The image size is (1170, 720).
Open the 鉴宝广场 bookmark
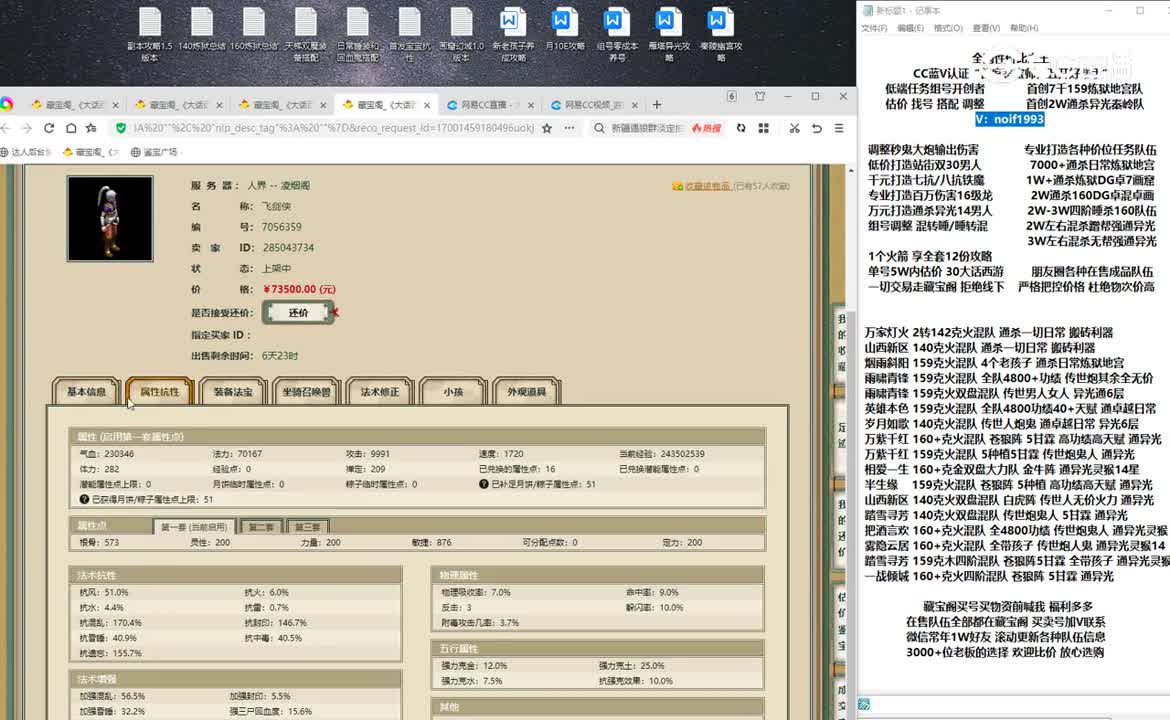pyautogui.click(x=154, y=152)
